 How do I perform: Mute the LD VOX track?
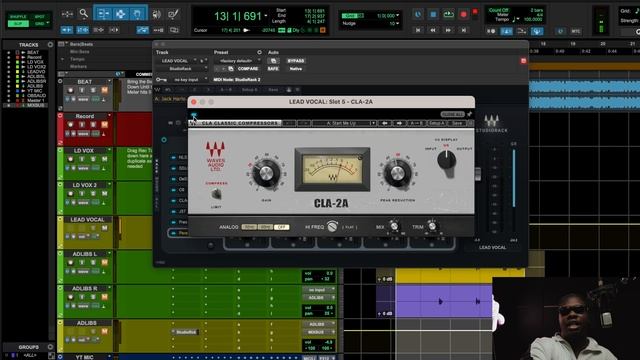(104, 159)
